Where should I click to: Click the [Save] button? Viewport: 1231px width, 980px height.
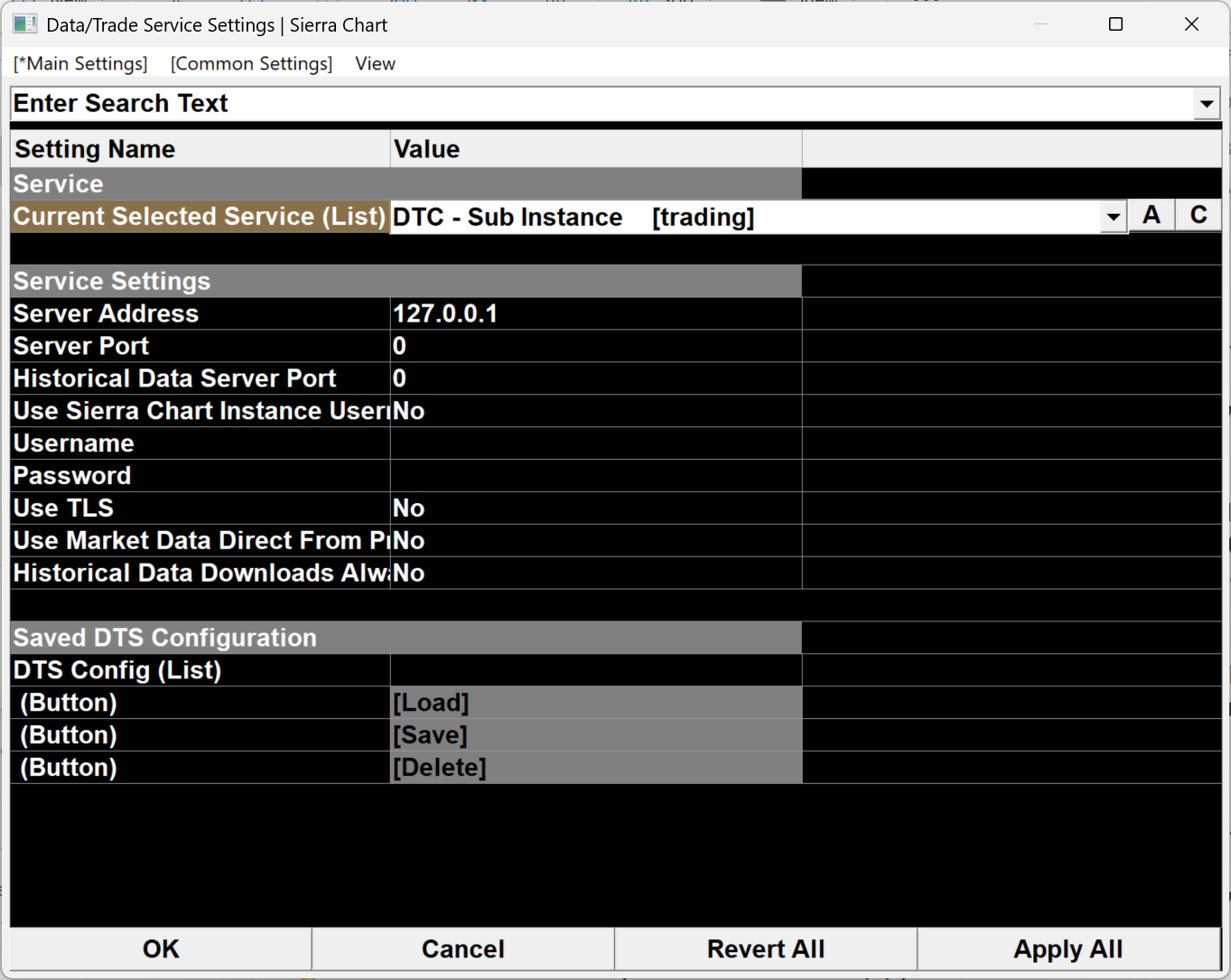coord(596,735)
